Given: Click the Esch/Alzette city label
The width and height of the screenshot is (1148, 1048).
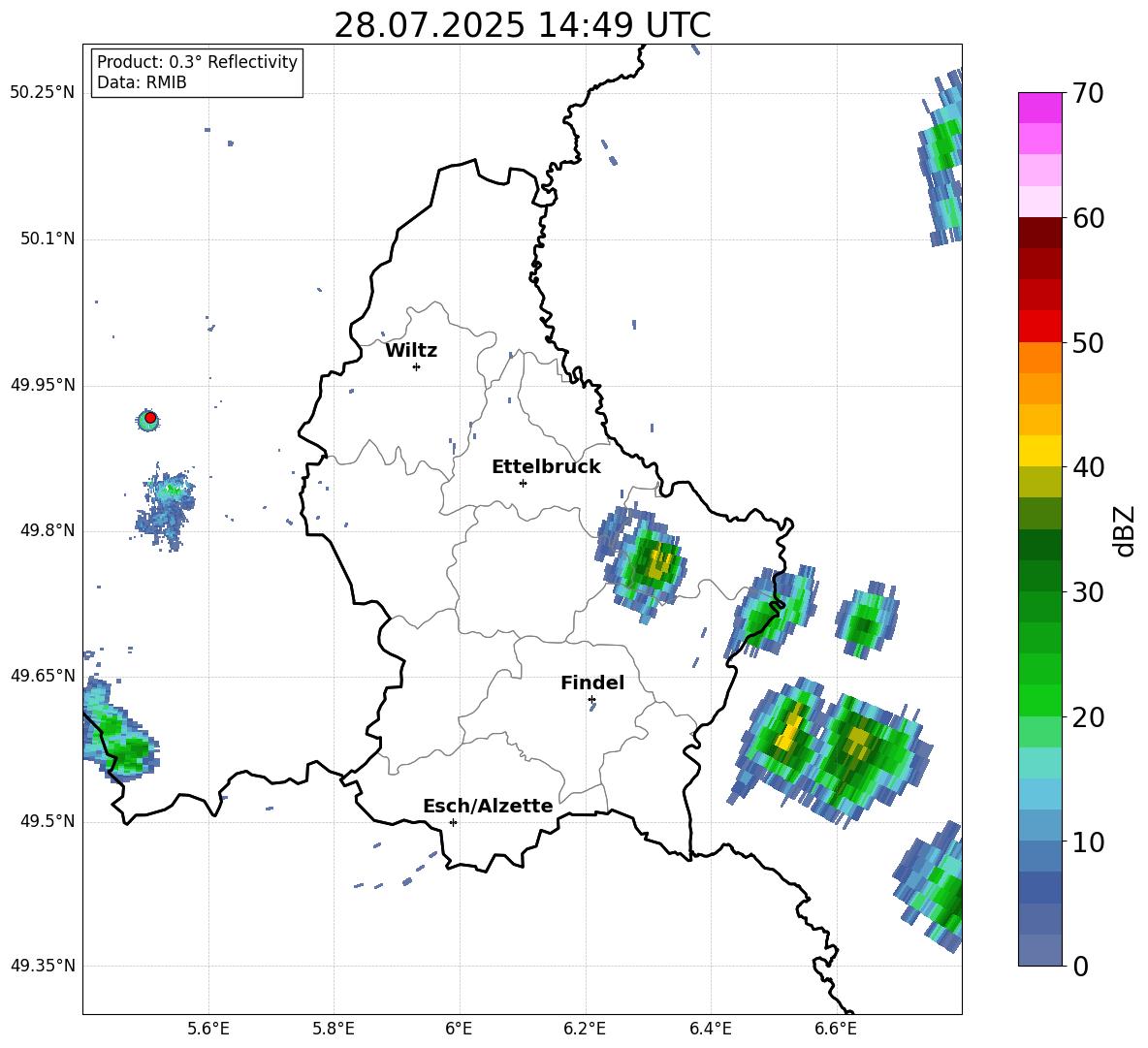Looking at the screenshot, I should 488,806.
